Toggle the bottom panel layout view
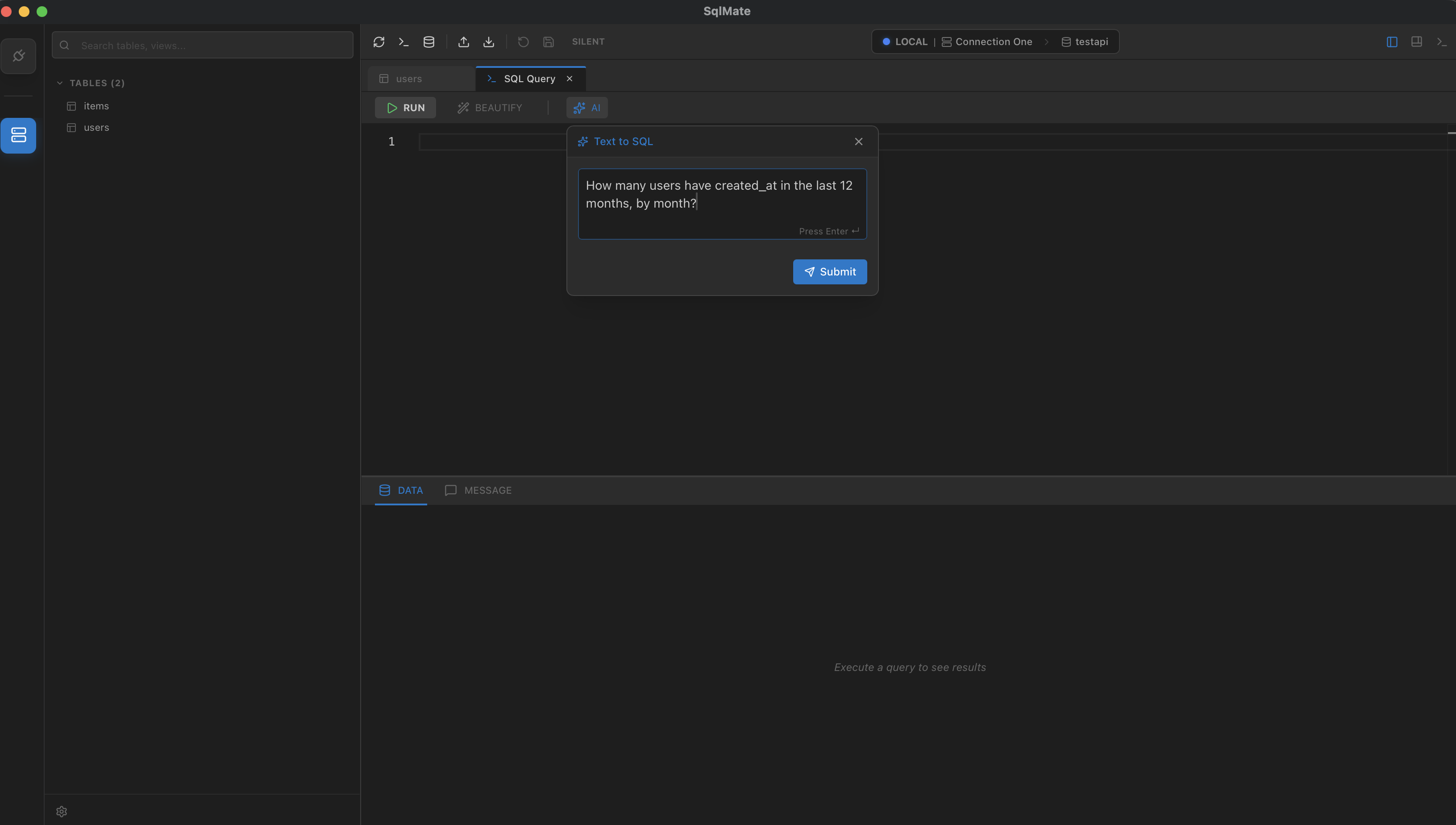1456x825 pixels. point(1417,42)
